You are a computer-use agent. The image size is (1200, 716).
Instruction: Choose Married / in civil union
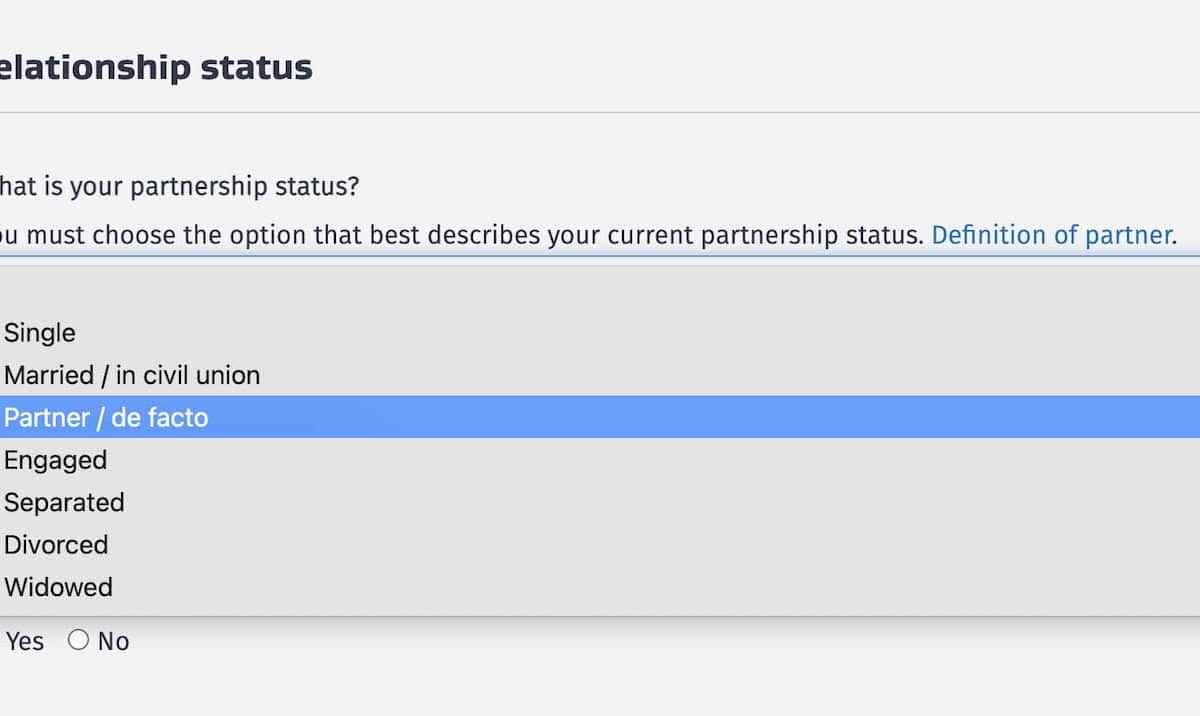[132, 375]
